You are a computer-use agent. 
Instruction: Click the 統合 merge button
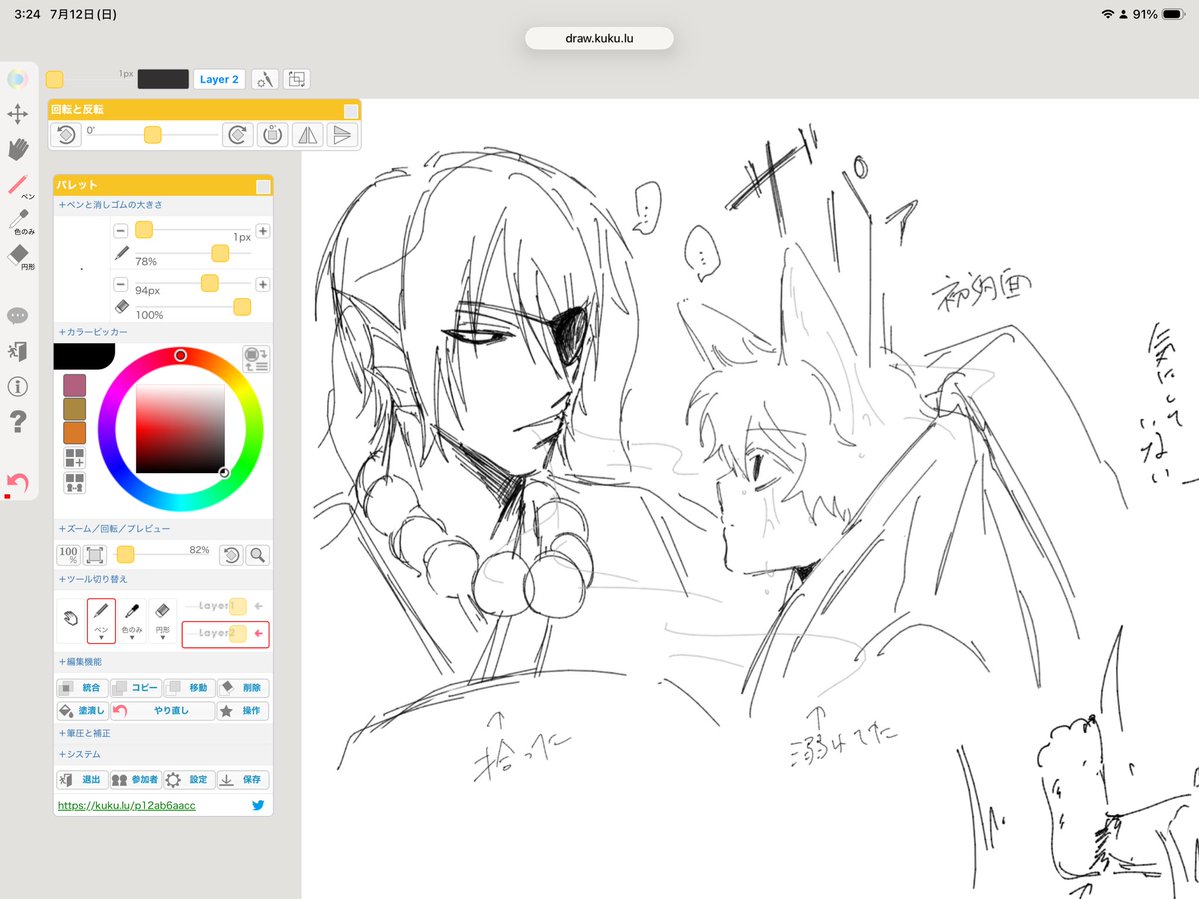(83, 687)
